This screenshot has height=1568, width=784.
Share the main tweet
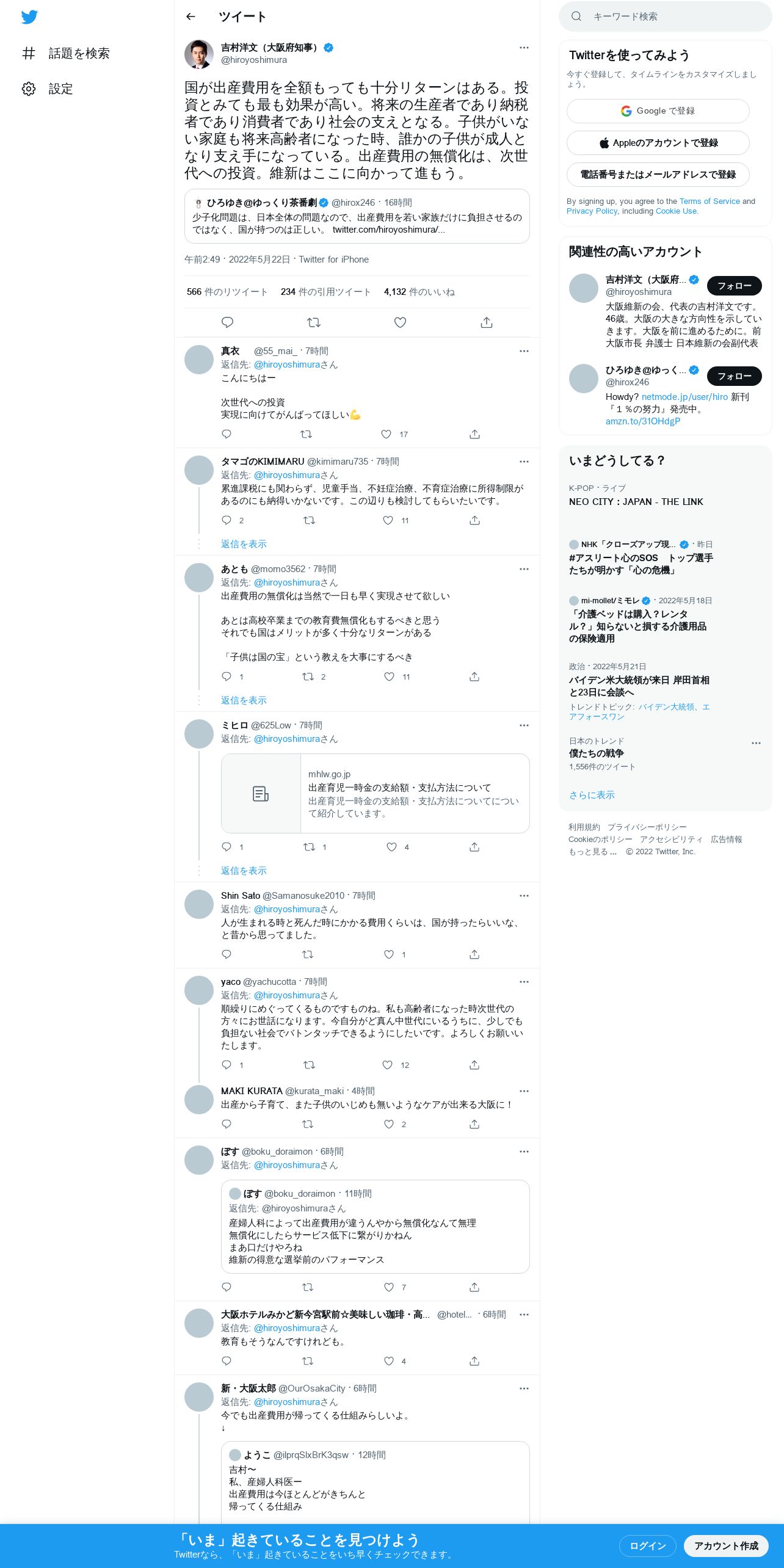[487, 322]
